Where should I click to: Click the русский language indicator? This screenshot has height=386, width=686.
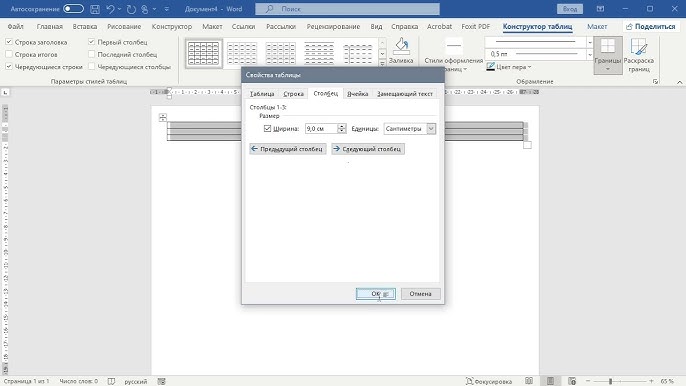pos(136,381)
